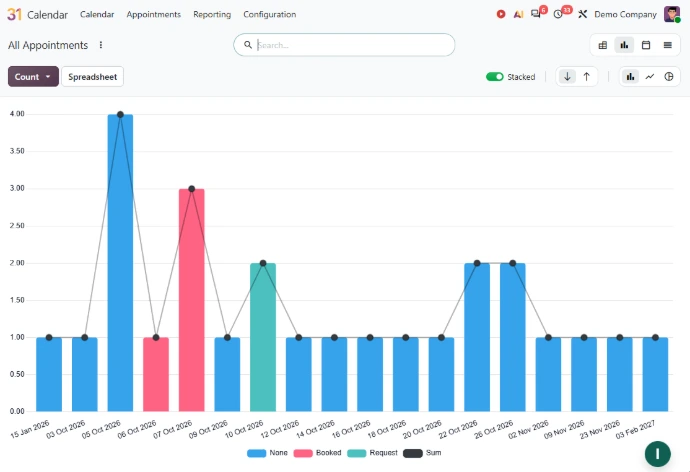Viewport: 690px width, 472px height.
Task: Open the Reporting menu
Action: [x=212, y=15]
